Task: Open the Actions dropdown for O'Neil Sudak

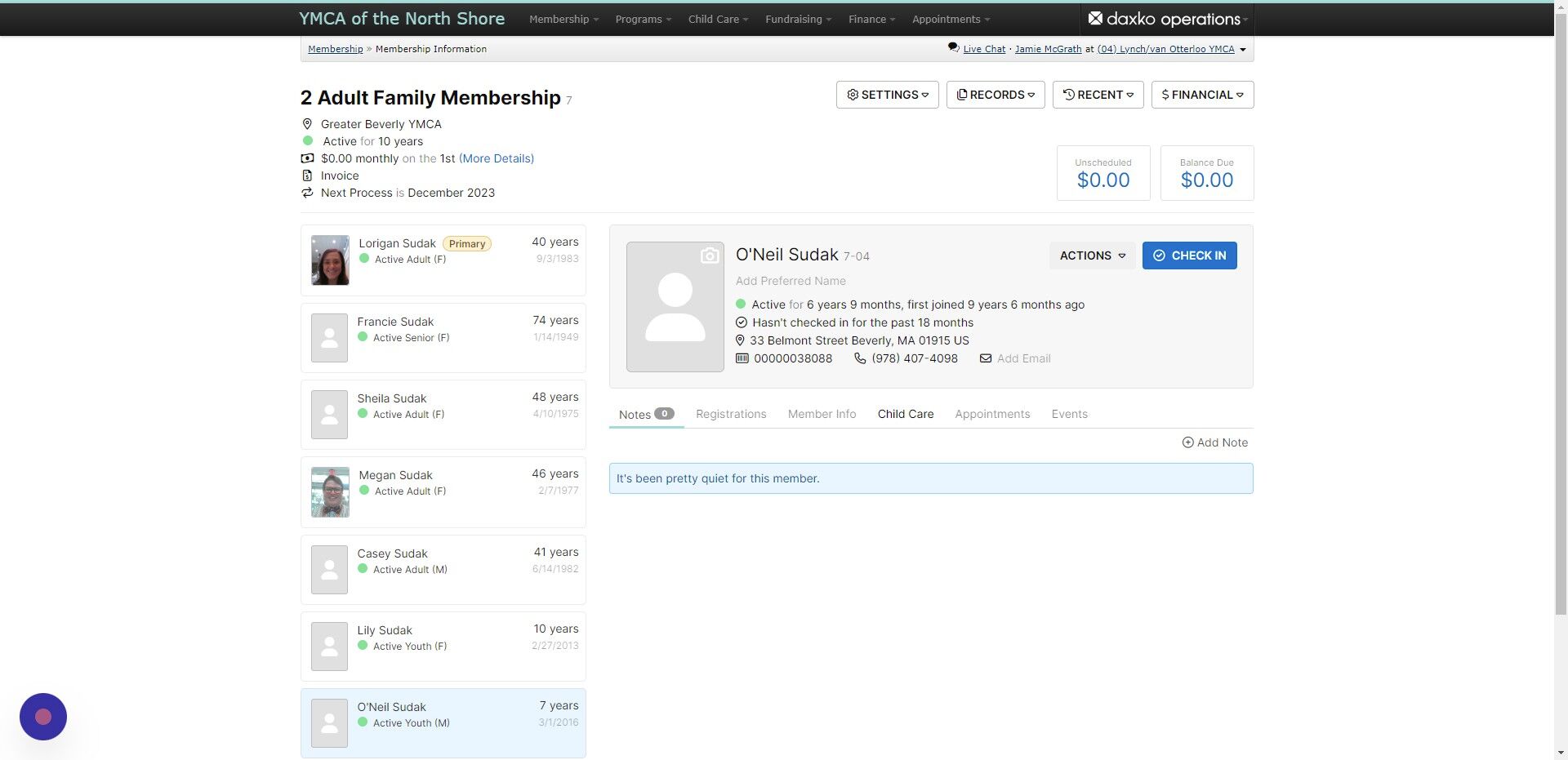Action: [1092, 256]
